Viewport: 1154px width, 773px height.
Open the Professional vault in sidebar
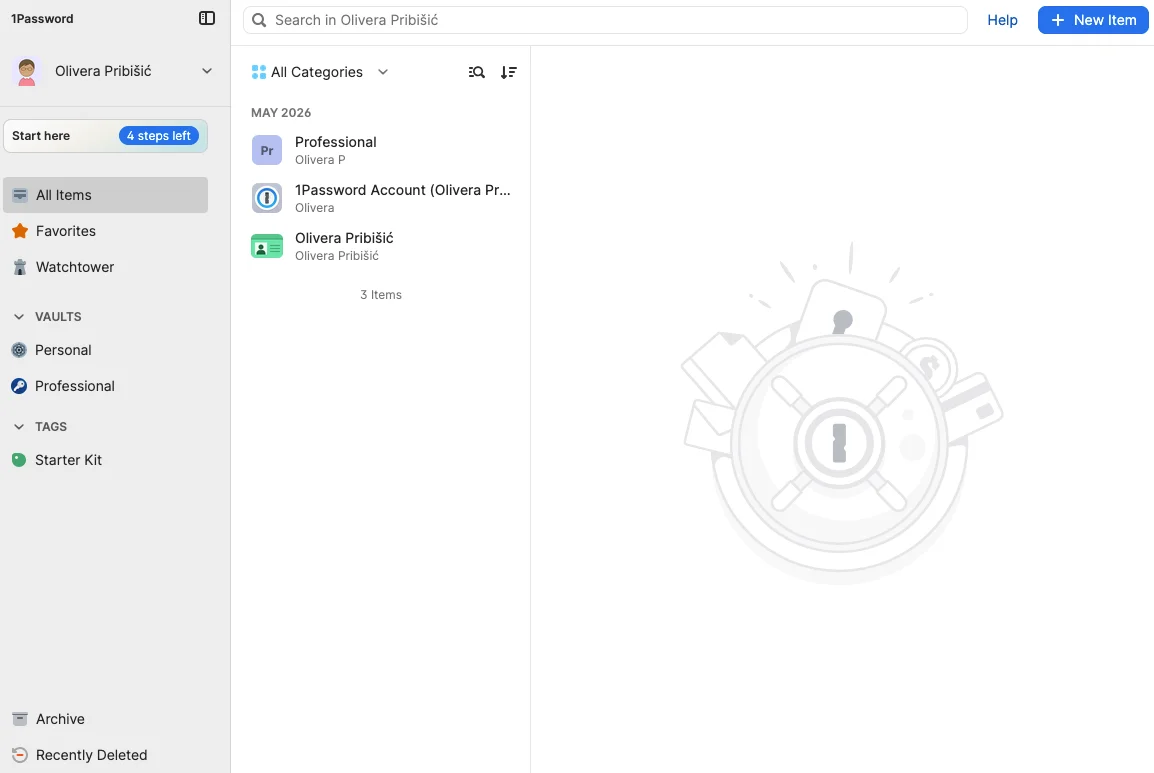(105, 386)
